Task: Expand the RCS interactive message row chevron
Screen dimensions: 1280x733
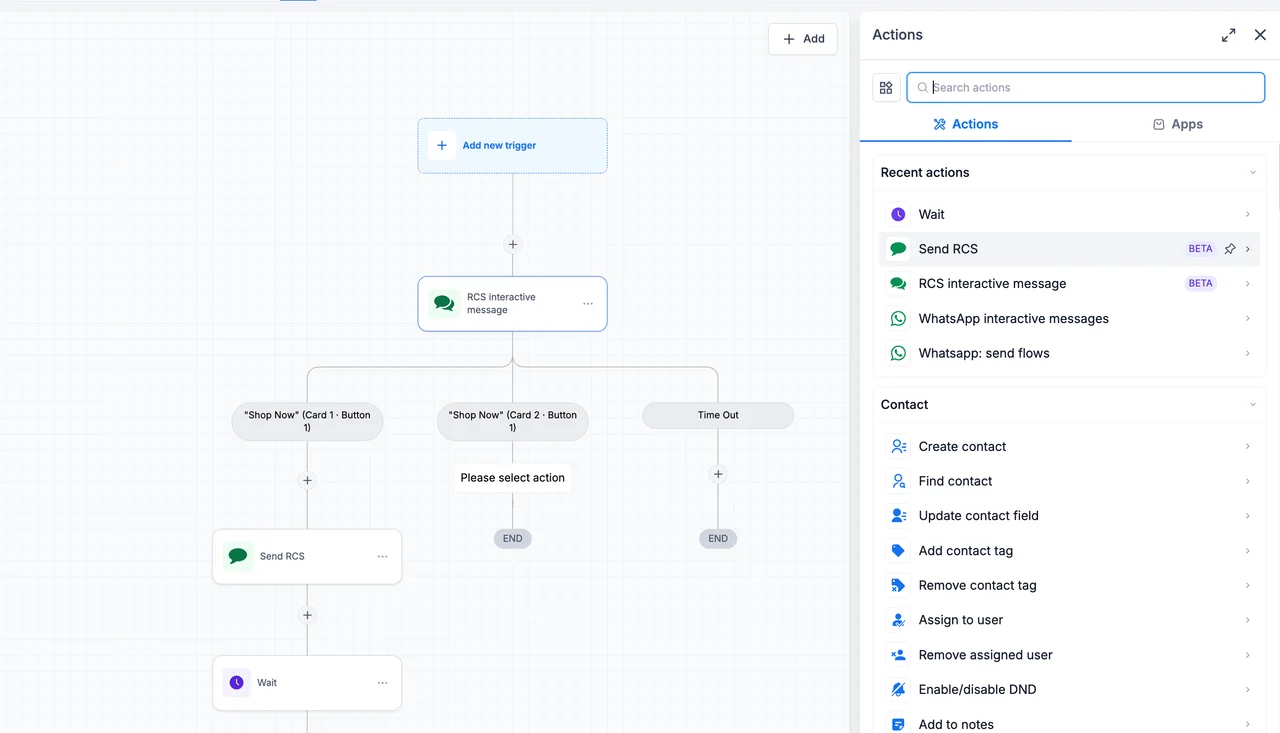Action: 1248,284
